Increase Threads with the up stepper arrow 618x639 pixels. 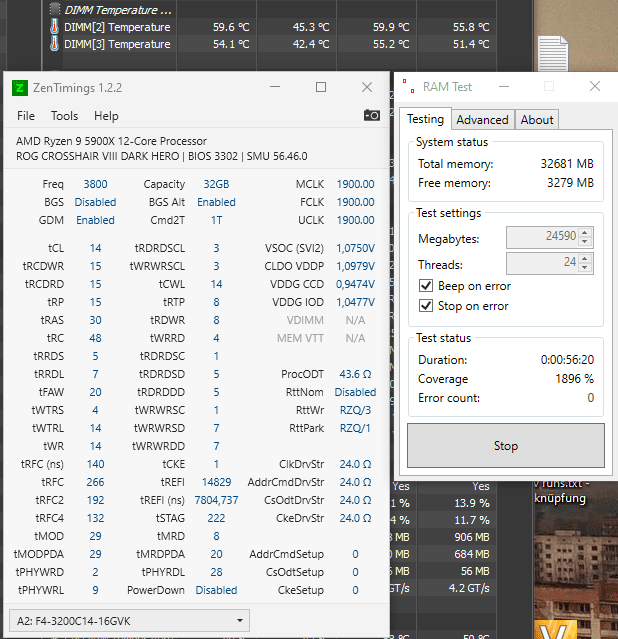585,259
